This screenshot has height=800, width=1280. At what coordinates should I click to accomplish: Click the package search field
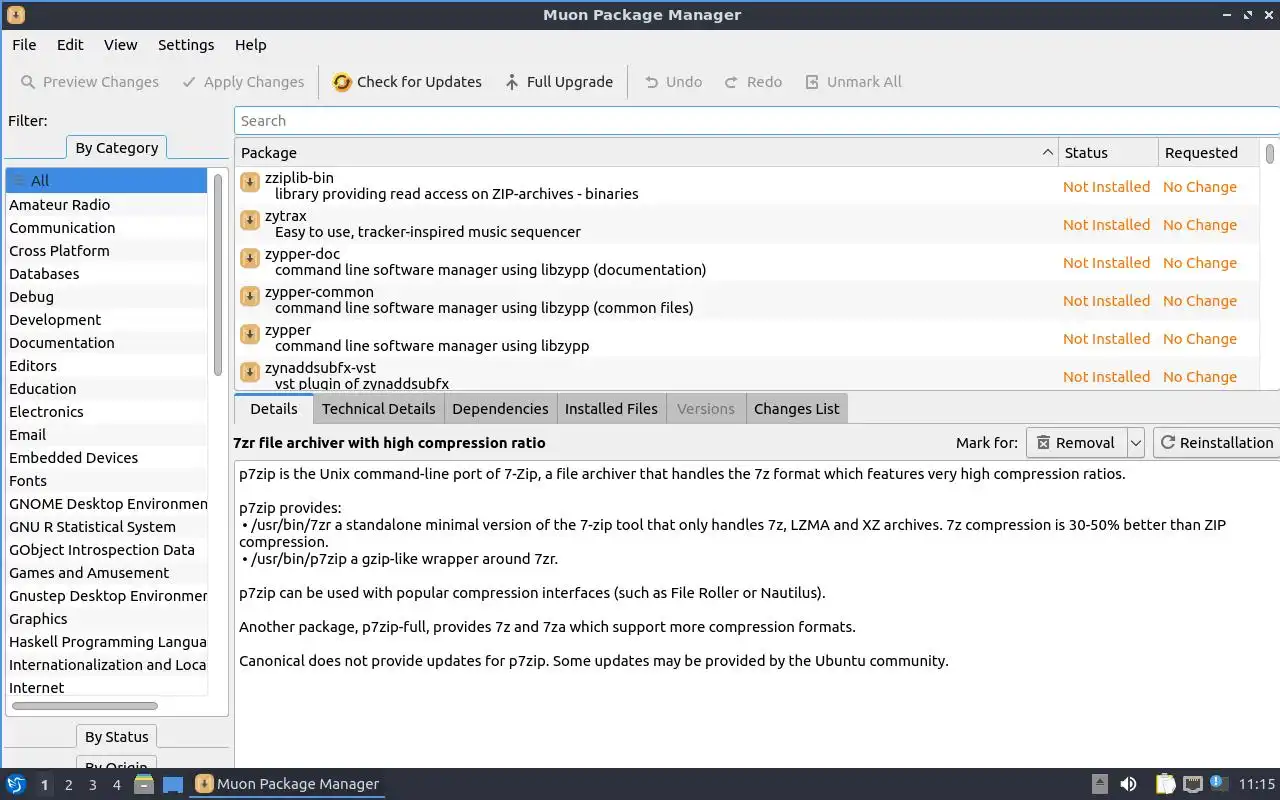click(x=756, y=121)
